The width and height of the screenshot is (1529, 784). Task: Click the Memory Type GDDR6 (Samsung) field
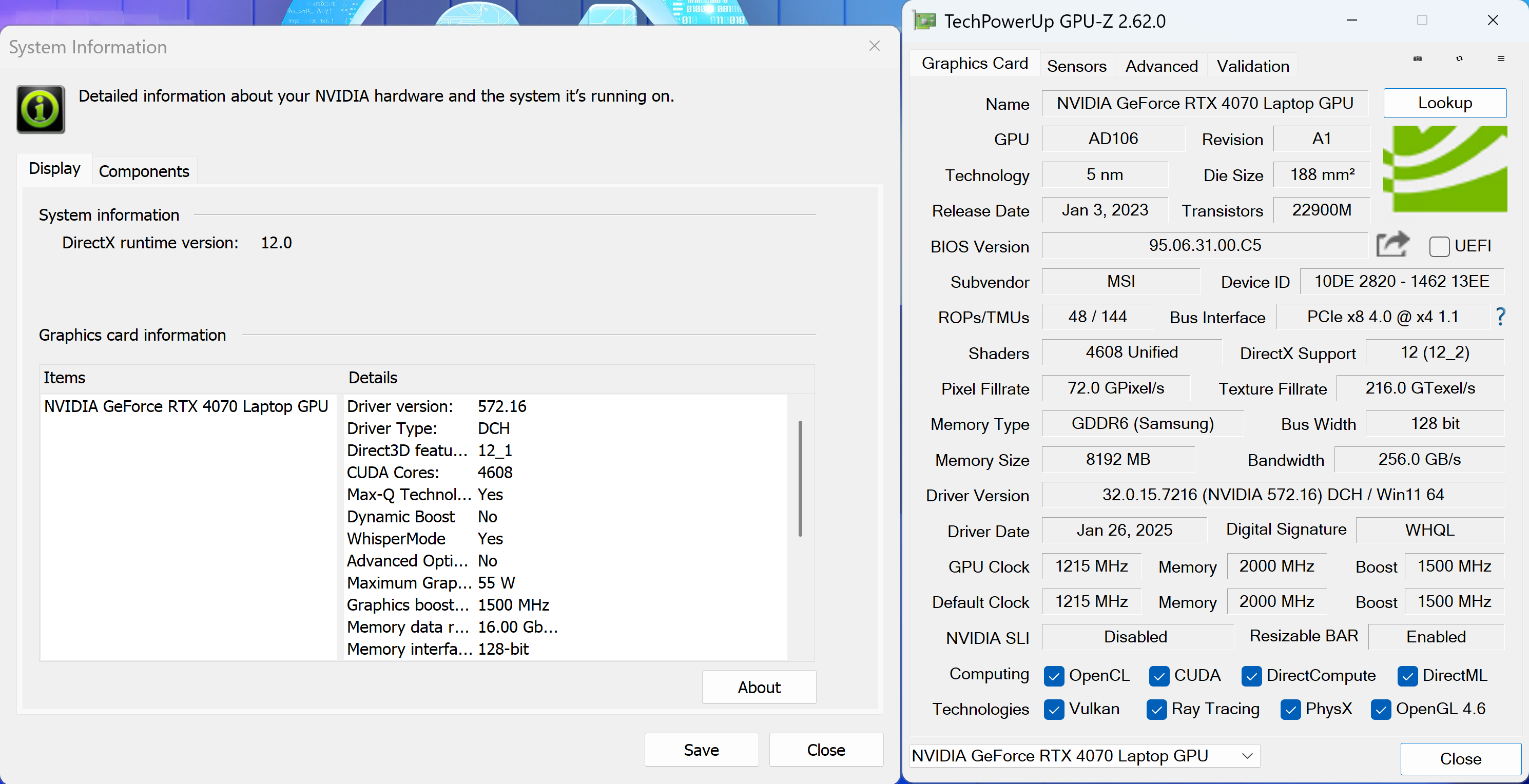[1143, 424]
